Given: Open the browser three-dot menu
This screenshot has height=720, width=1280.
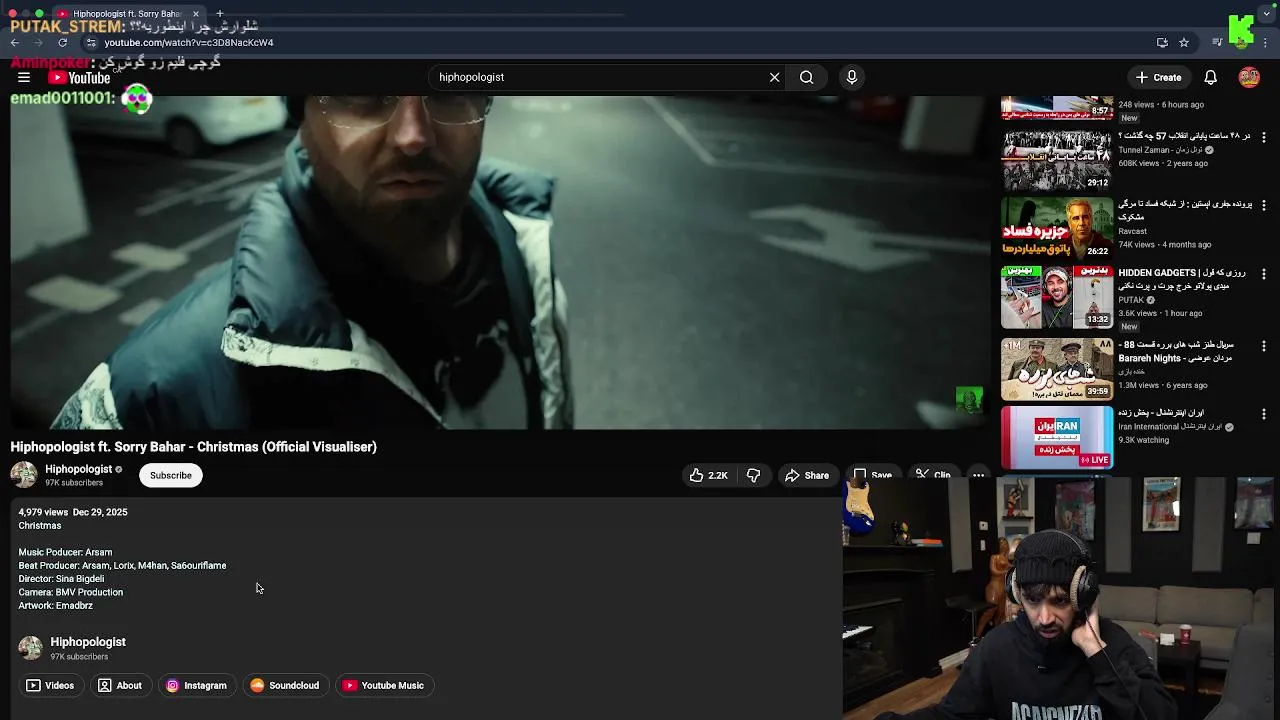Looking at the screenshot, I should [x=1266, y=42].
